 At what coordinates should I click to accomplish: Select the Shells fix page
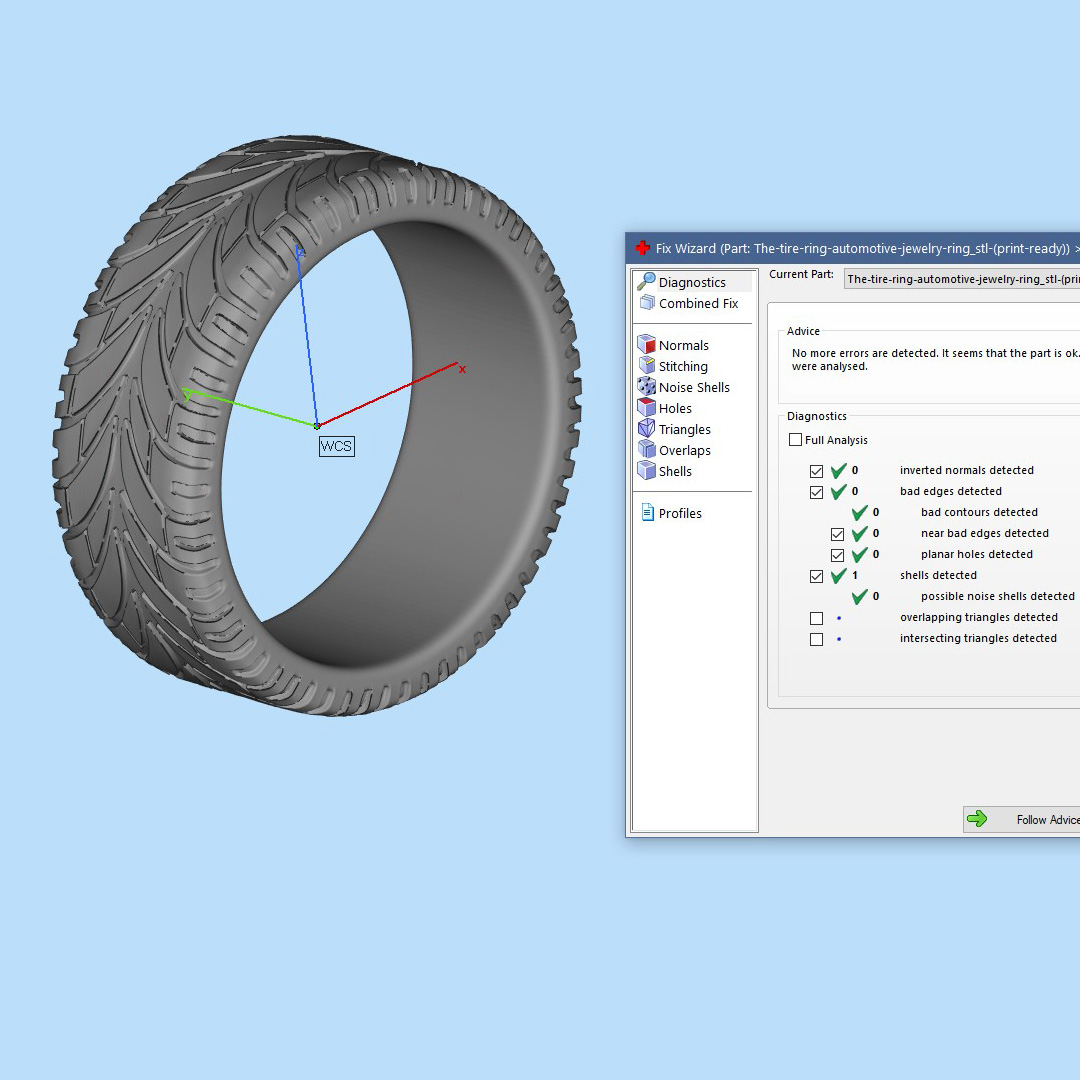[675, 471]
